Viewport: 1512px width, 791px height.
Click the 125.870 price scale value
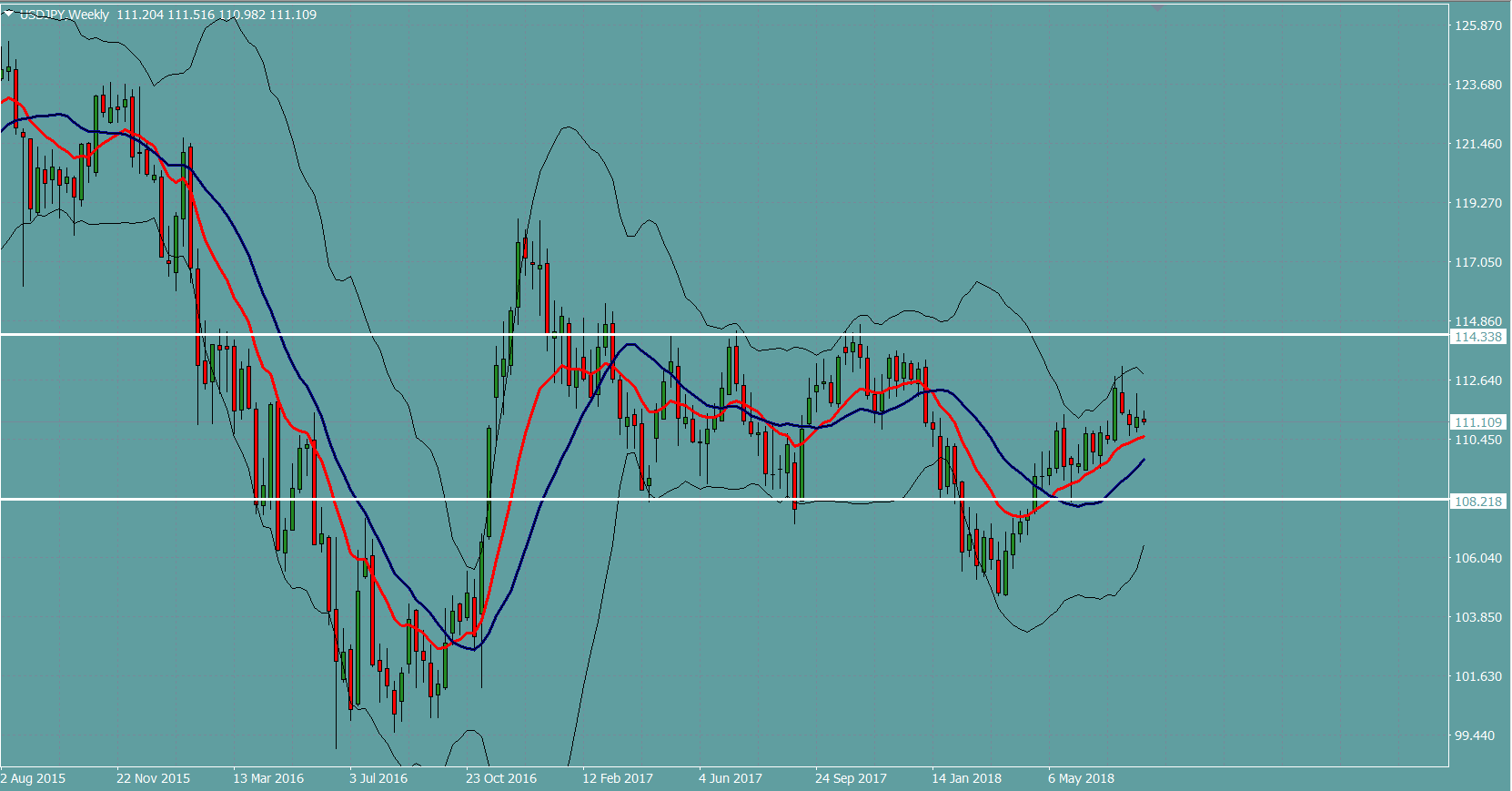[1478, 25]
